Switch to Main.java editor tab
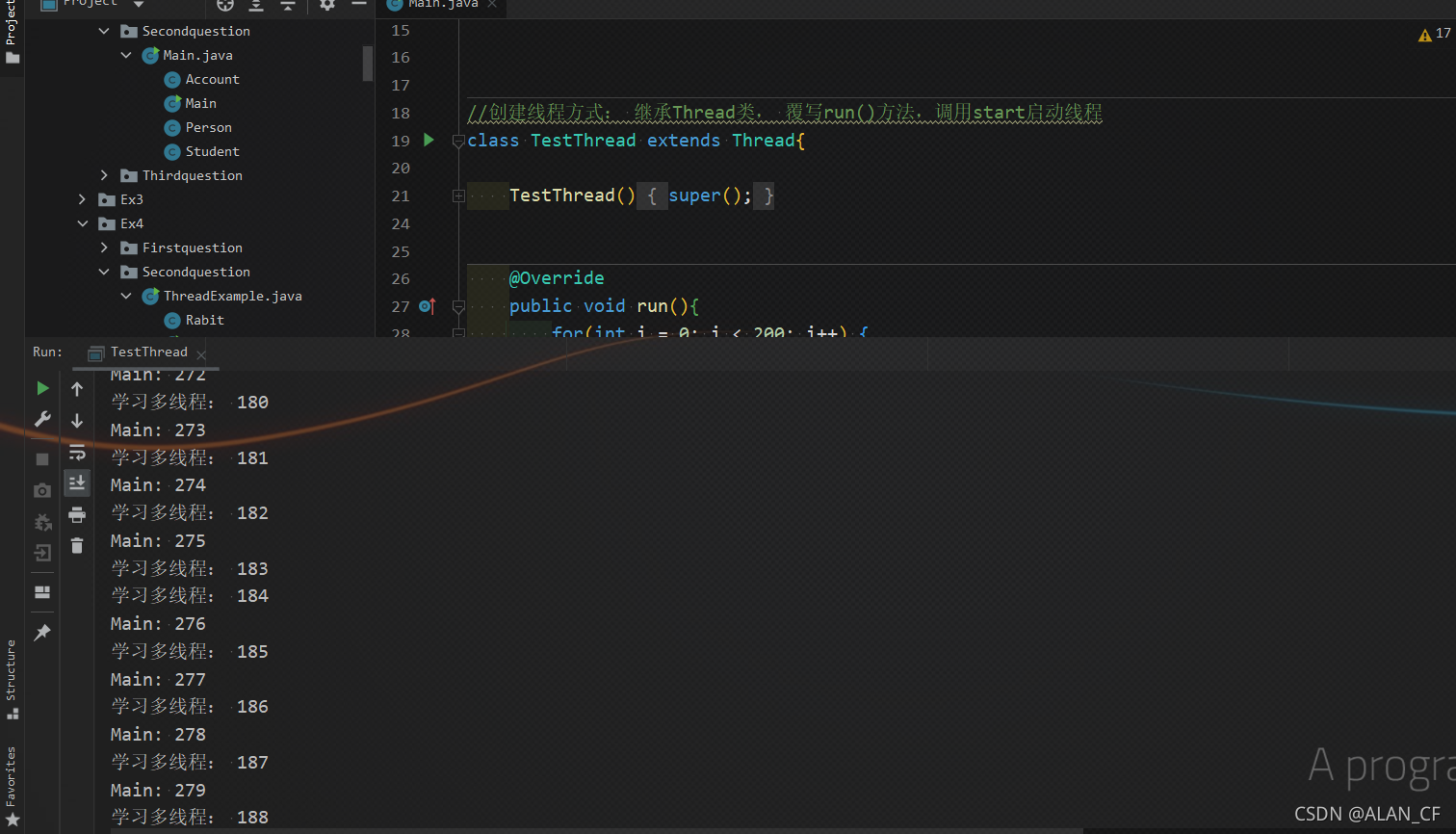 point(442,4)
